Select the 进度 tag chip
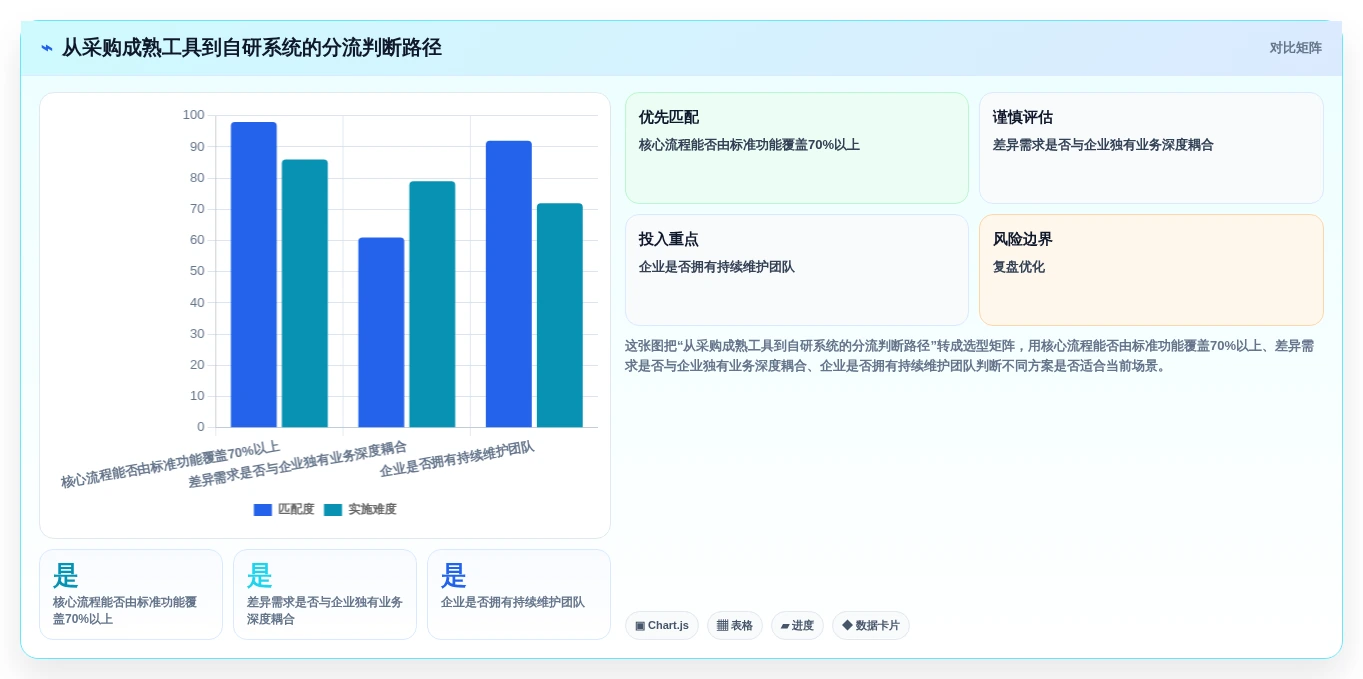This screenshot has width=1363, height=679. point(797,626)
